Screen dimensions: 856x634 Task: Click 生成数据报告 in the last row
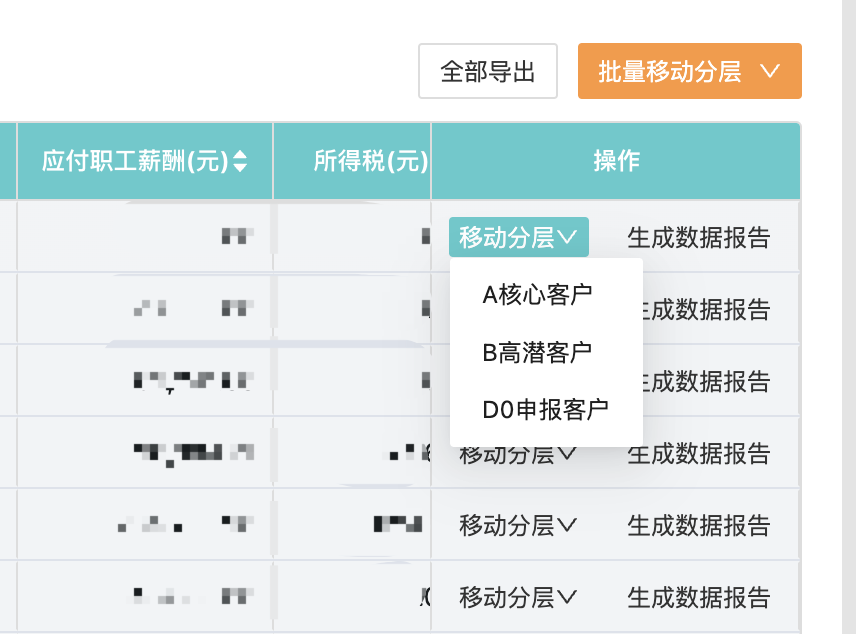click(698, 597)
